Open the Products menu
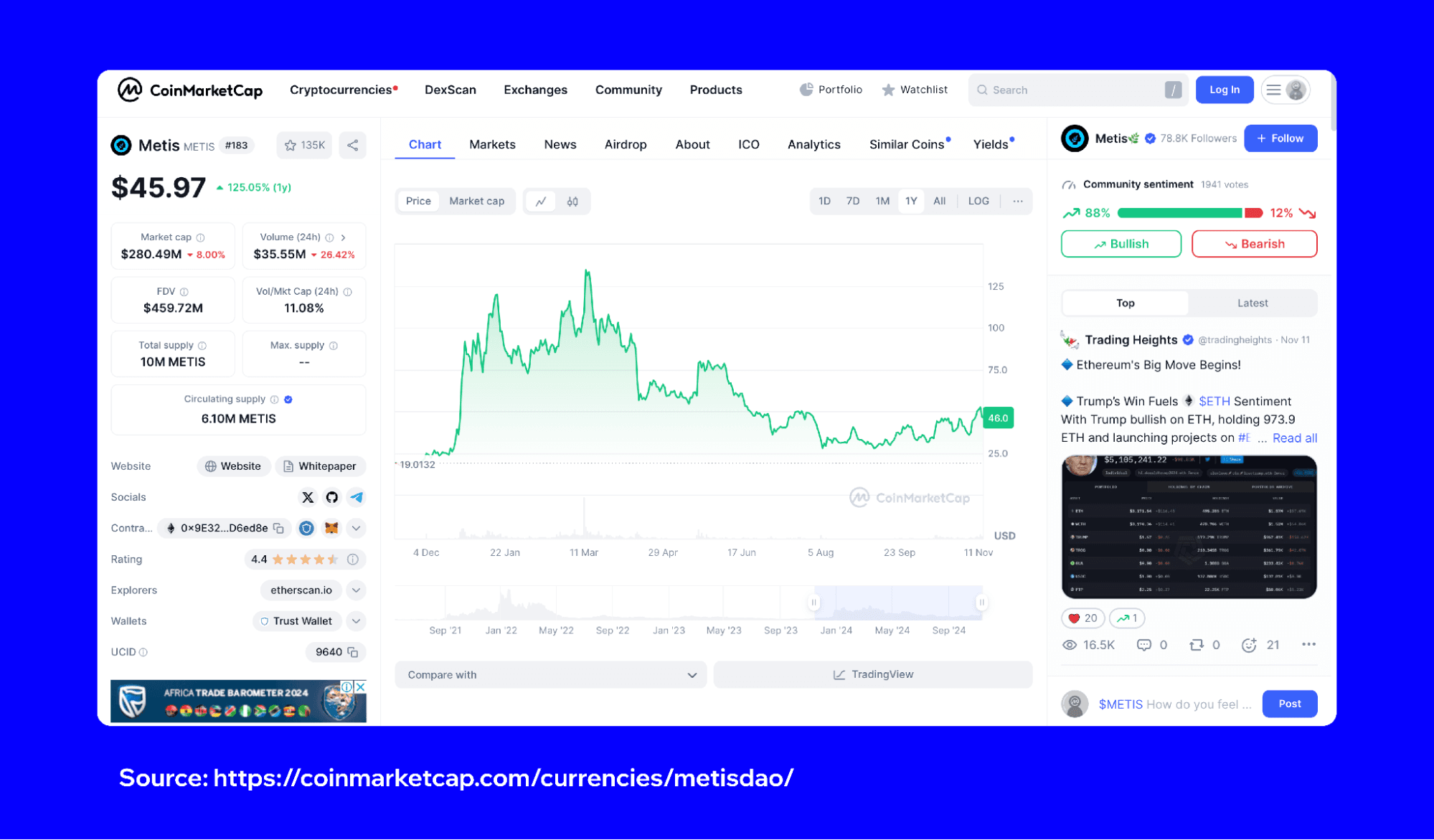The width and height of the screenshot is (1434, 840). pos(716,90)
